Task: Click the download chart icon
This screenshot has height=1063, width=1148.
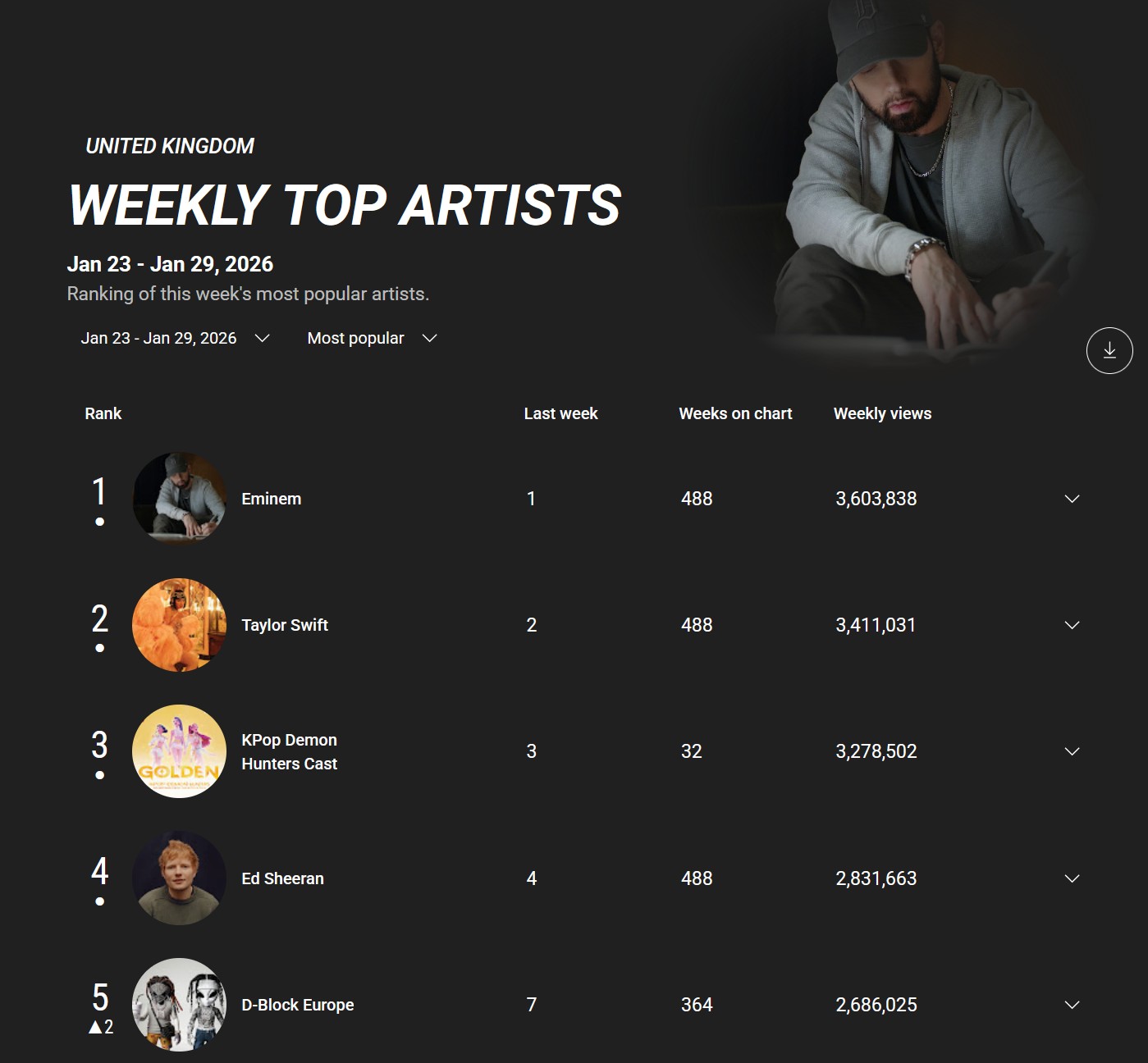Action: (x=1109, y=350)
